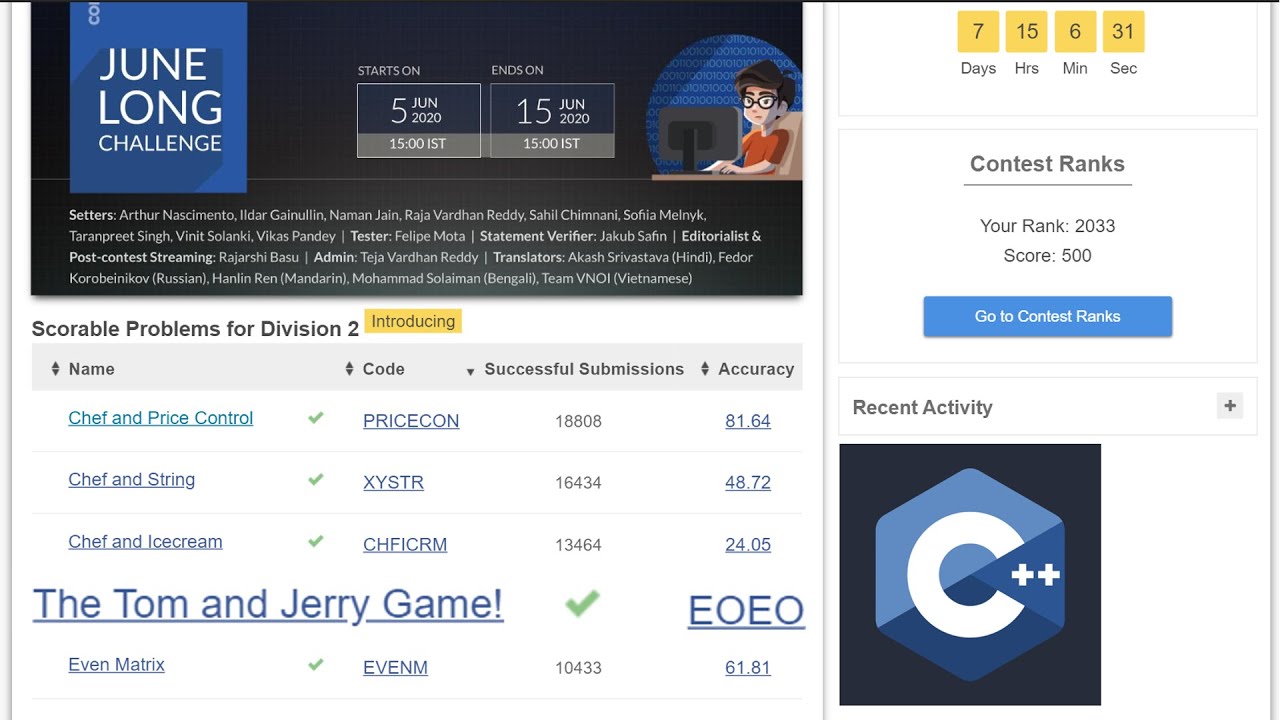Screen dimensions: 1280x720
Task: Sort by Code column arrows
Action: point(349,369)
